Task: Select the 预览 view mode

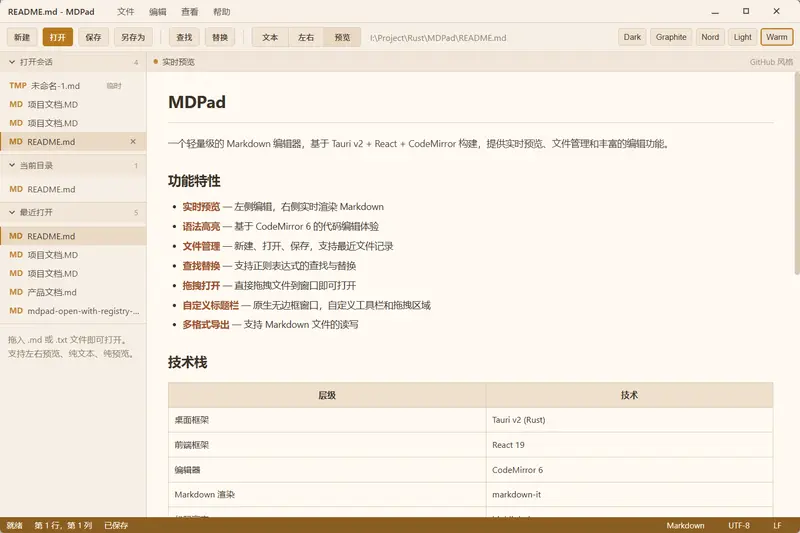Action: [342, 37]
